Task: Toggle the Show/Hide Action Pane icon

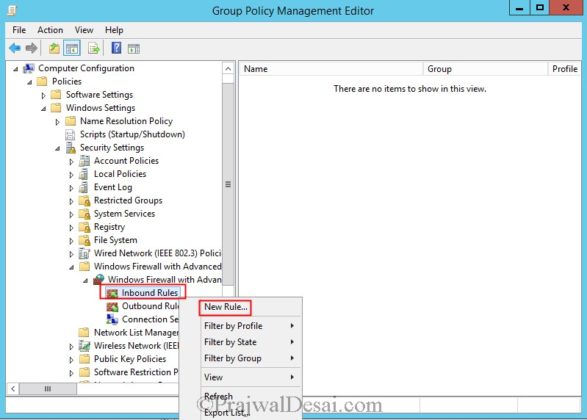Action: [134, 49]
